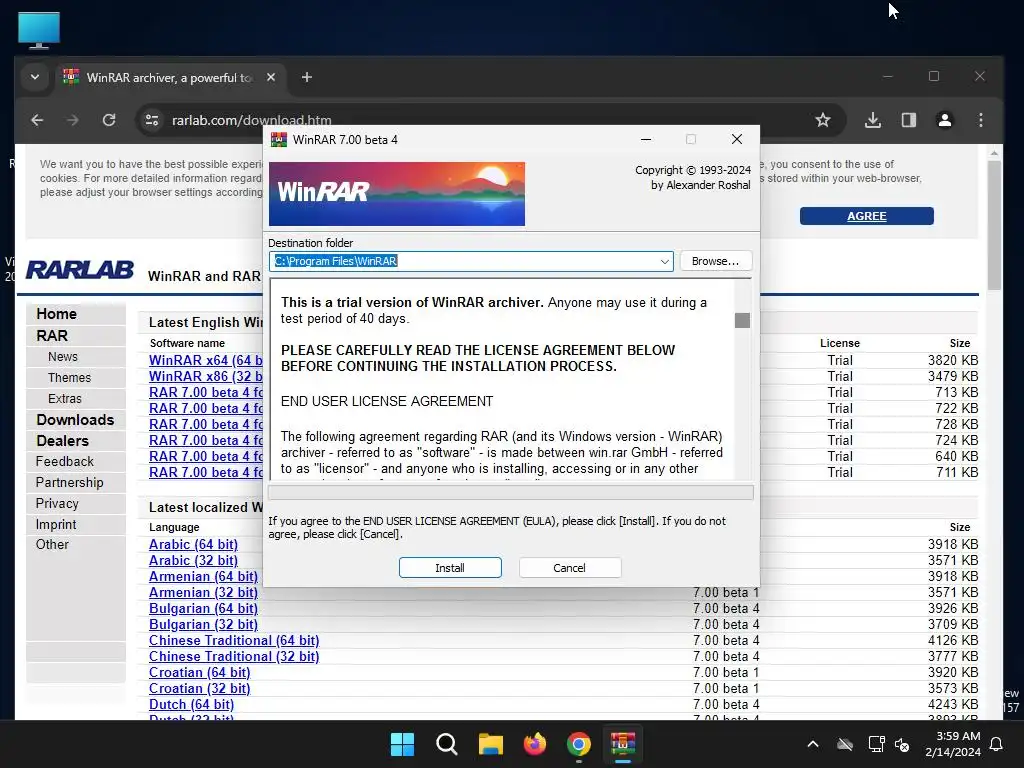Open Extras in the sidebar
Image resolution: width=1024 pixels, height=768 pixels.
[x=65, y=398]
